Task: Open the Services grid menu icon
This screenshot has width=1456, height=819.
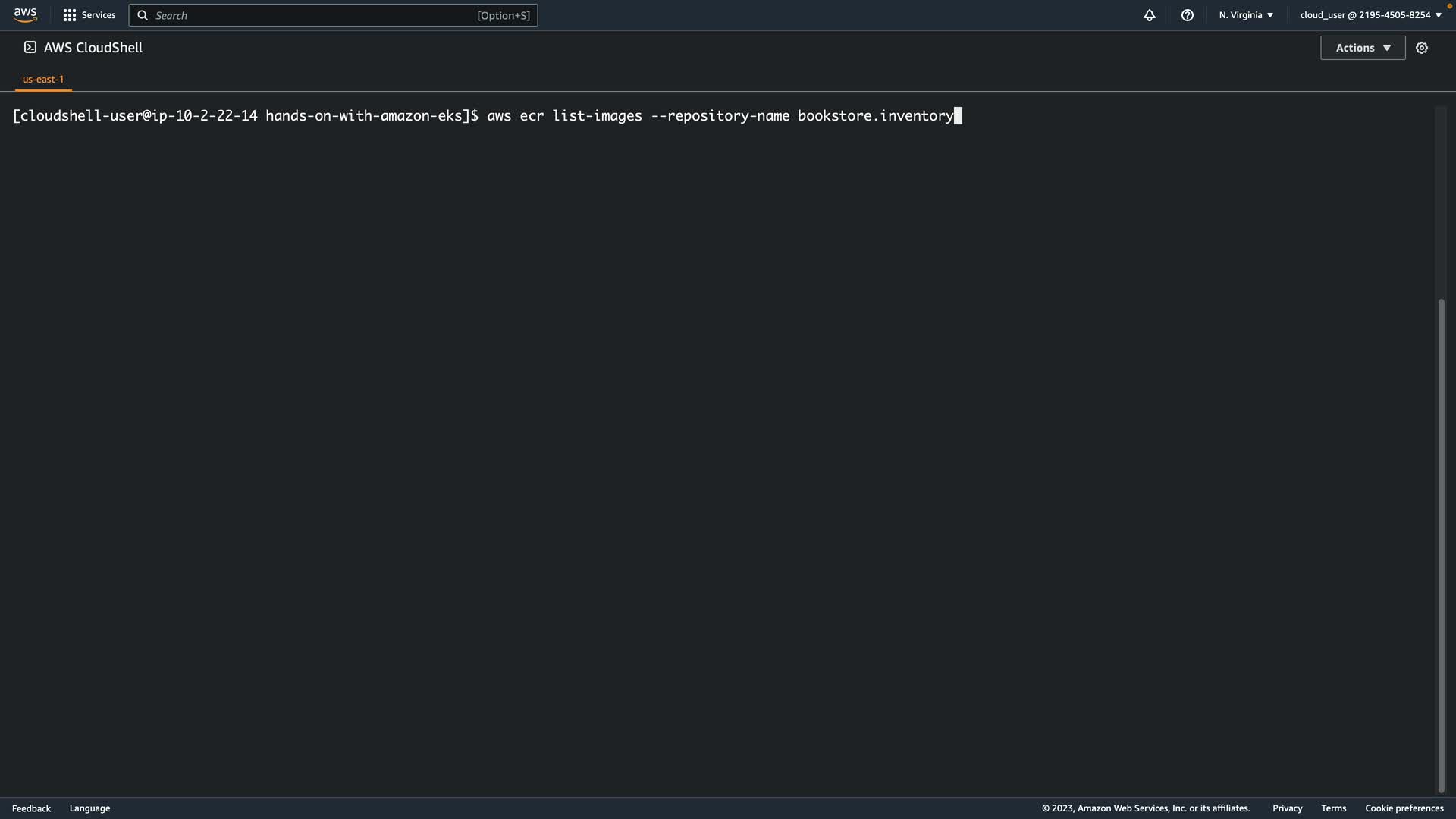Action: 70,15
